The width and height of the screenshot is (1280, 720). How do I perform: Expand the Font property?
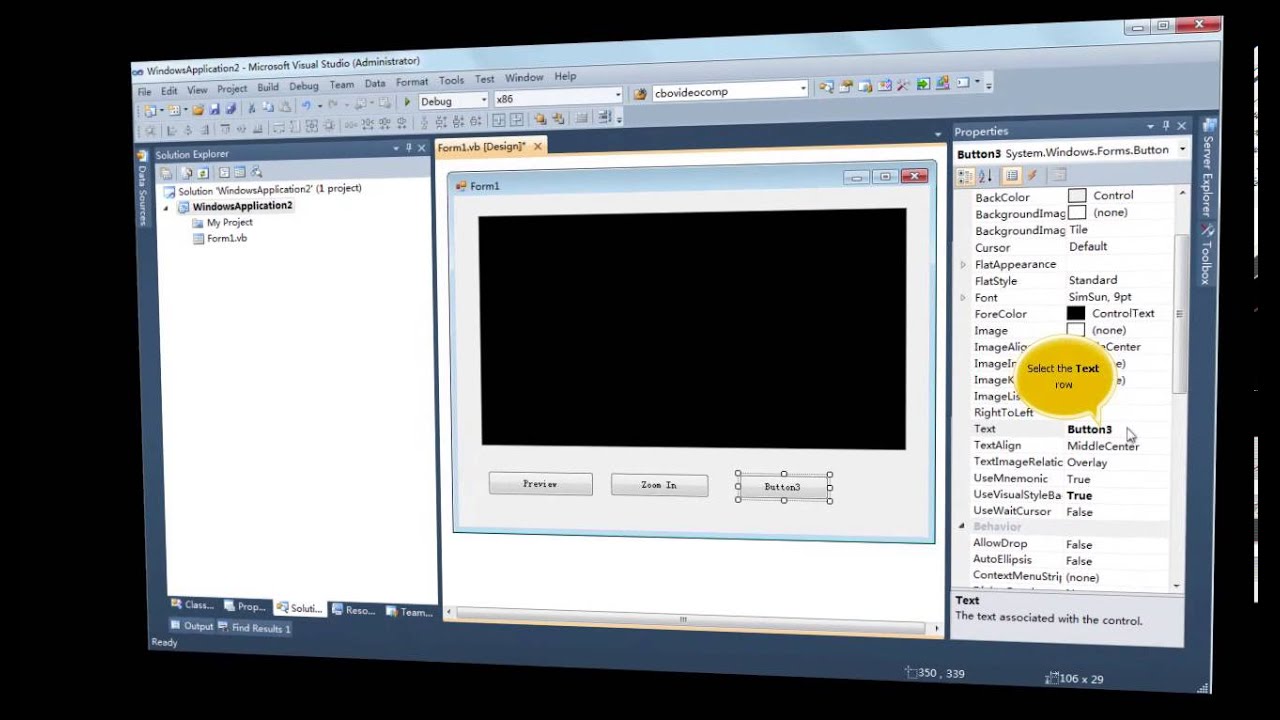click(x=963, y=298)
